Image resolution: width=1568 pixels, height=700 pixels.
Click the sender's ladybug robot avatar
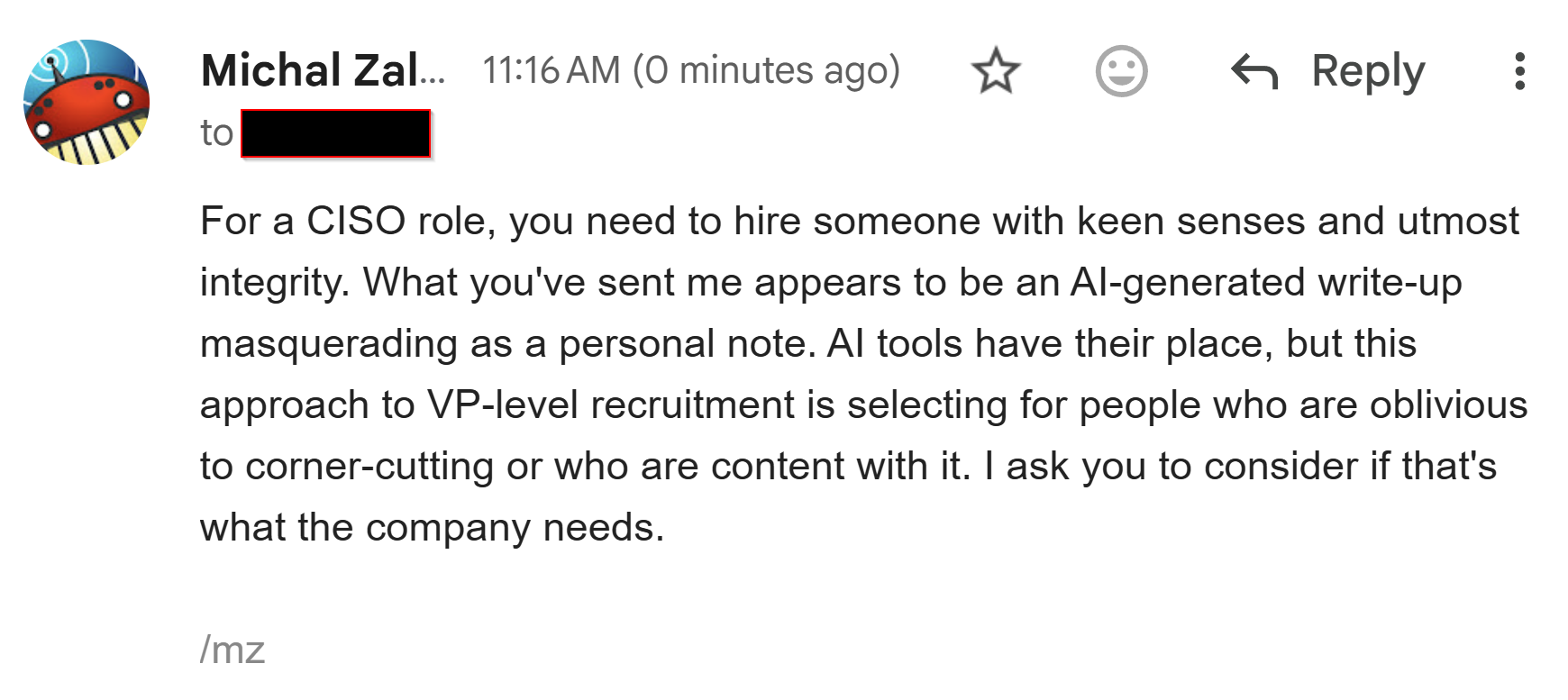pyautogui.click(x=87, y=102)
